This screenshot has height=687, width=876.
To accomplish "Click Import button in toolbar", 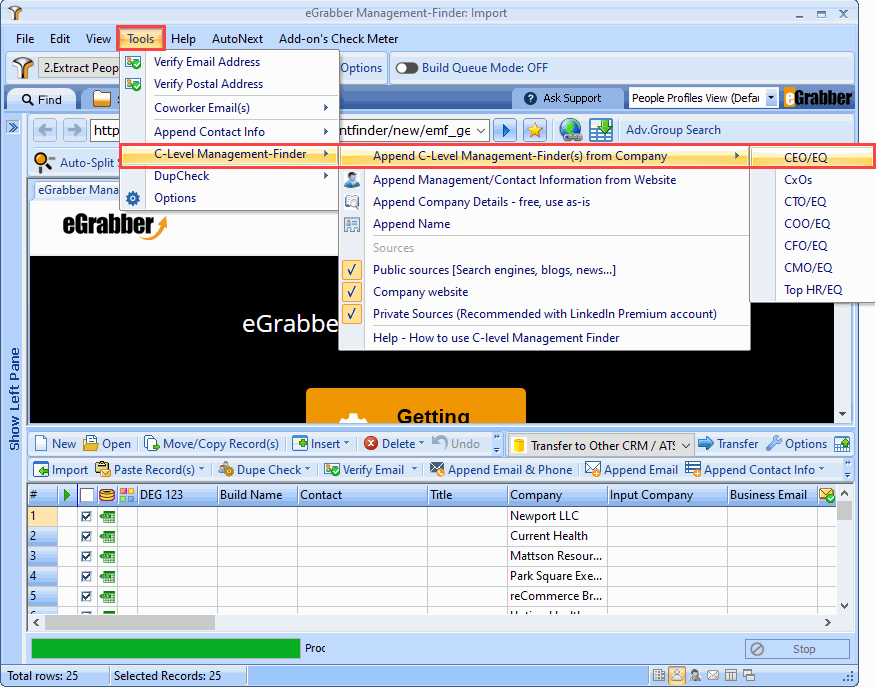I will click(60, 470).
